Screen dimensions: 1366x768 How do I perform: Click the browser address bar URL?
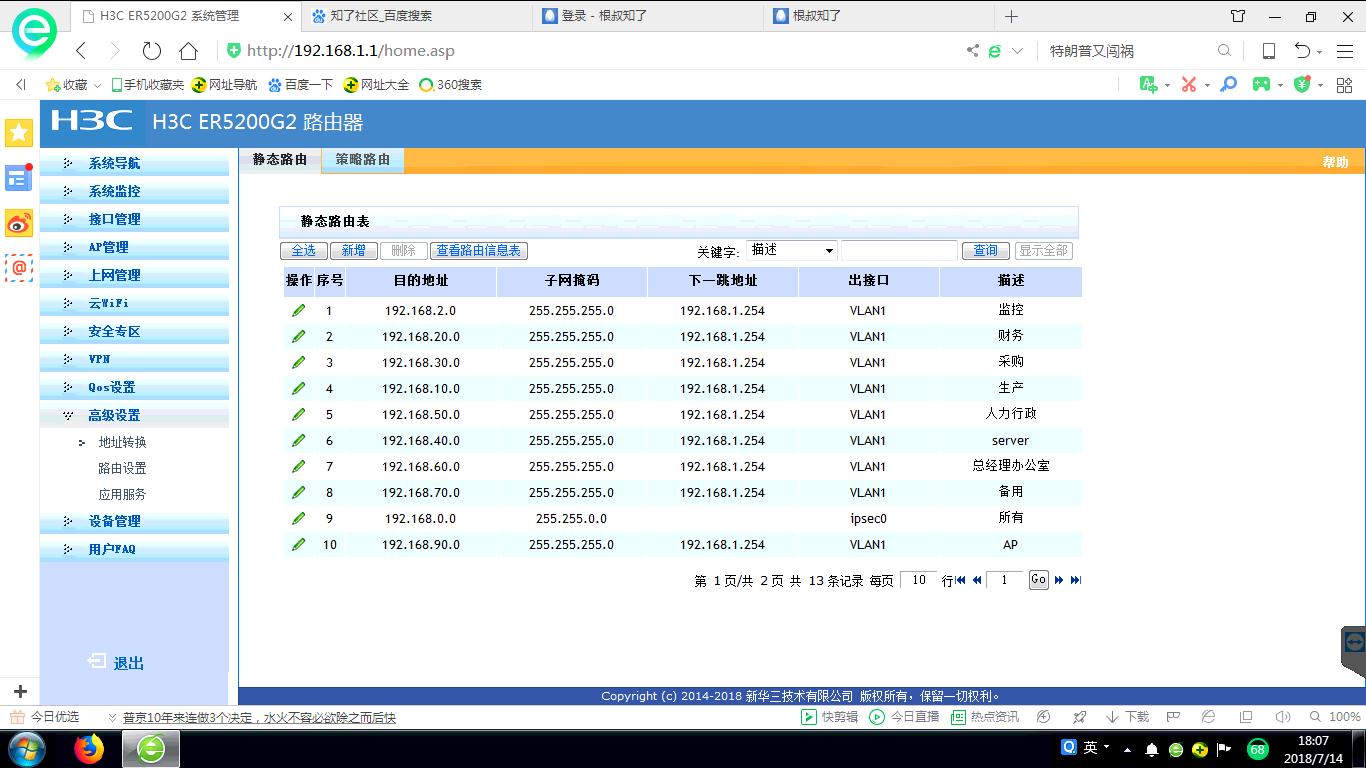350,51
